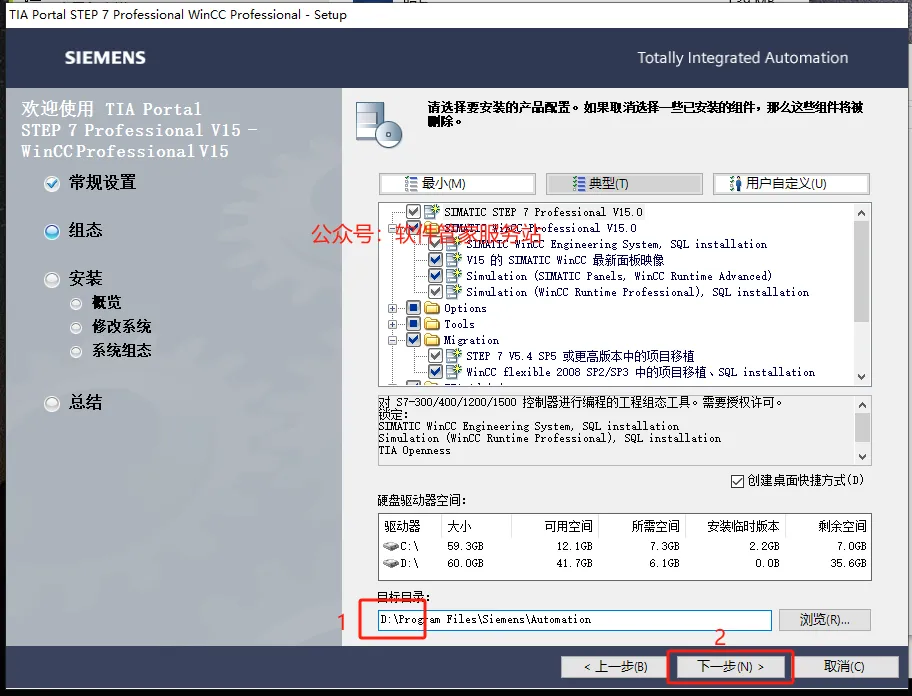This screenshot has height=696, width=912.
Task: Click the 概览 sub-step bullet
Action: 76,304
